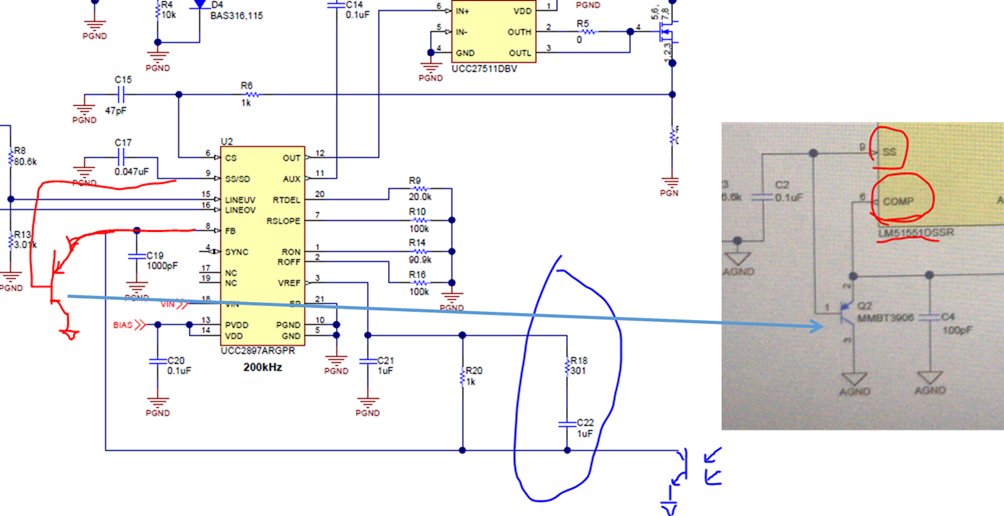
Task: Select the COMP pin label in photo
Action: pyautogui.click(x=900, y=201)
